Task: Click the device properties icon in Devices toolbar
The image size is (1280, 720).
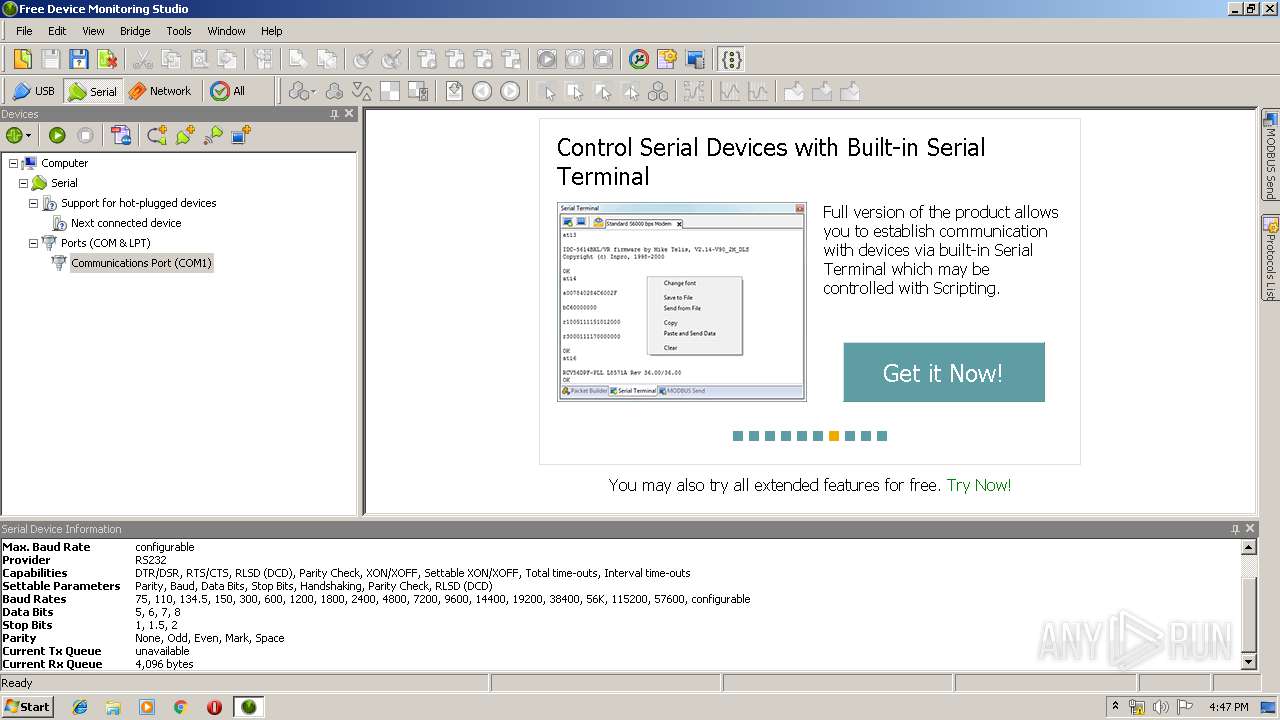Action: tap(121, 135)
